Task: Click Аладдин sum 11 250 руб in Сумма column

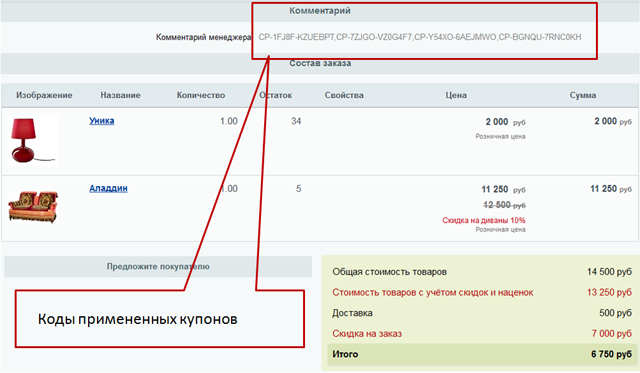Action: [x=611, y=189]
